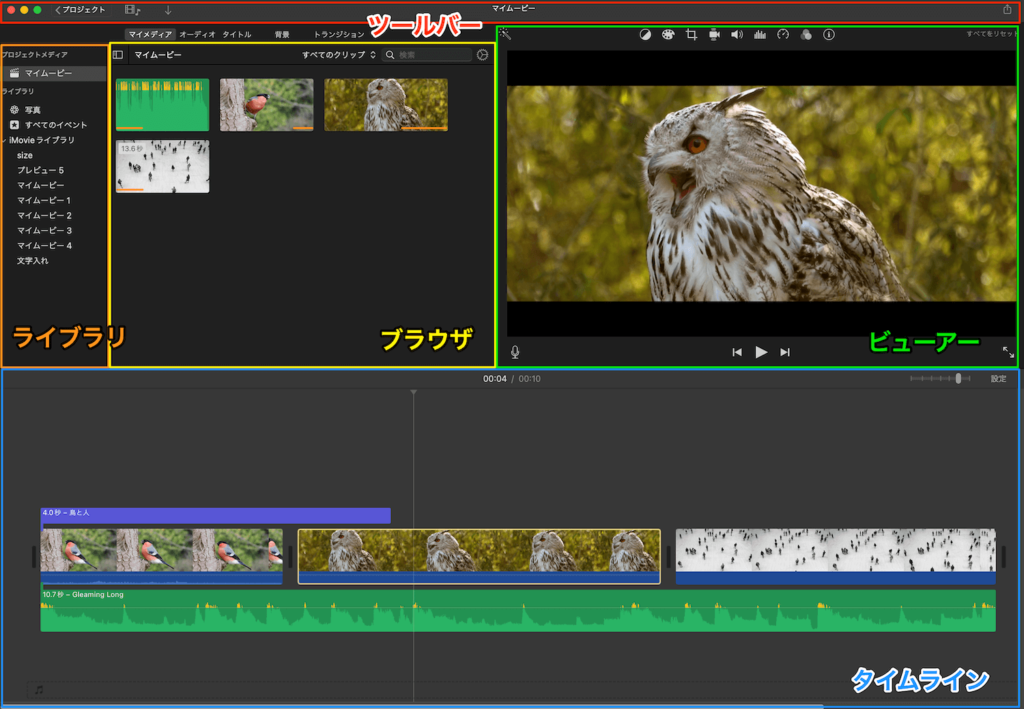Open the clip filter effects tool

coord(806,34)
